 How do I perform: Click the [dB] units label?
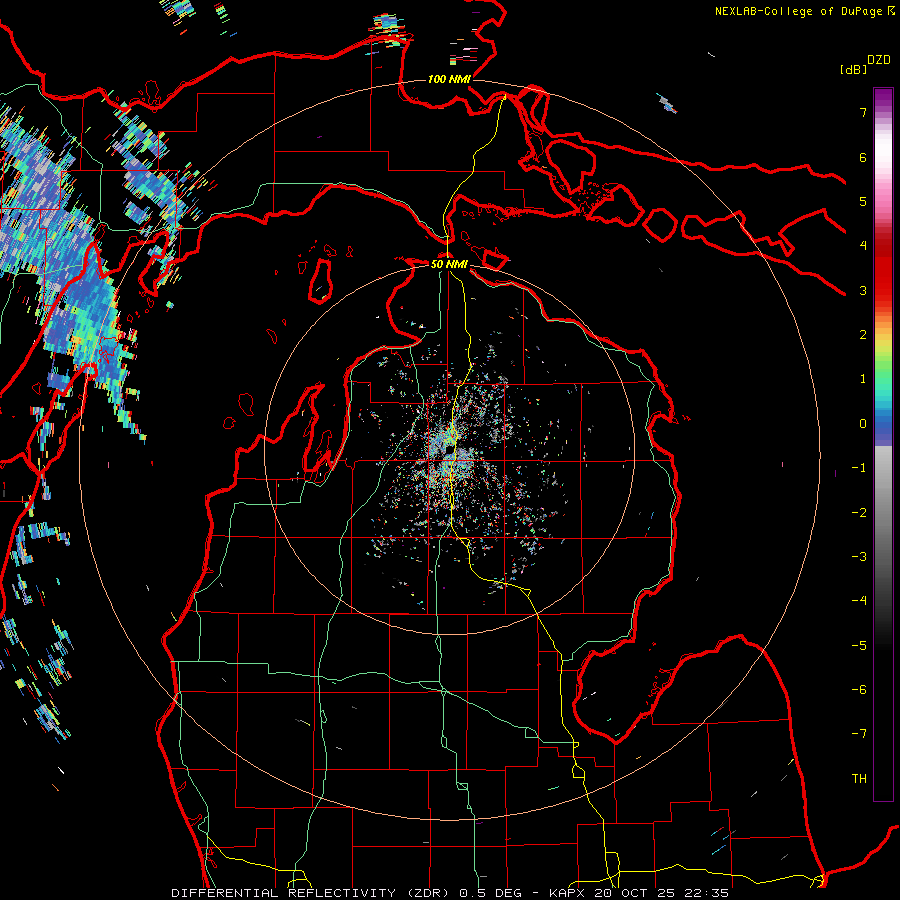tap(854, 69)
